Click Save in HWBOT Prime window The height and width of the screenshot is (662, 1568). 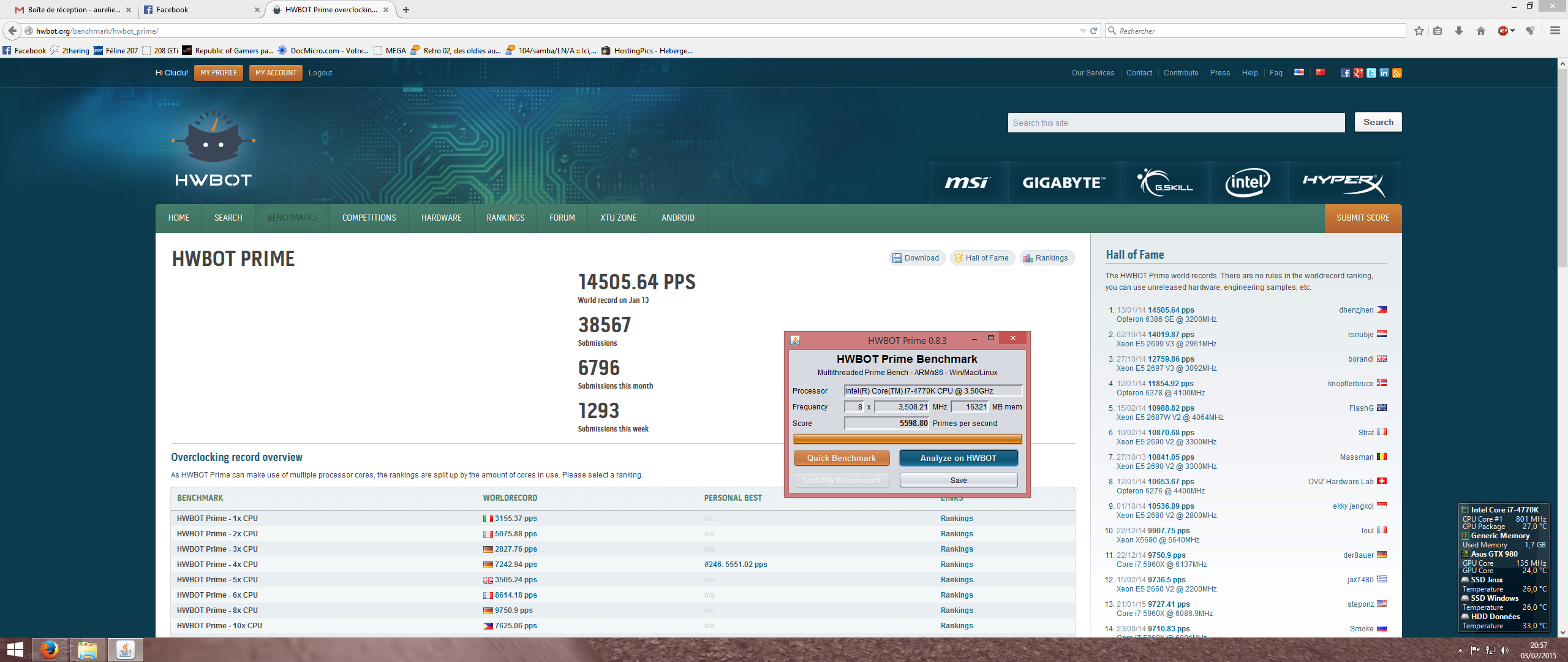click(x=958, y=480)
